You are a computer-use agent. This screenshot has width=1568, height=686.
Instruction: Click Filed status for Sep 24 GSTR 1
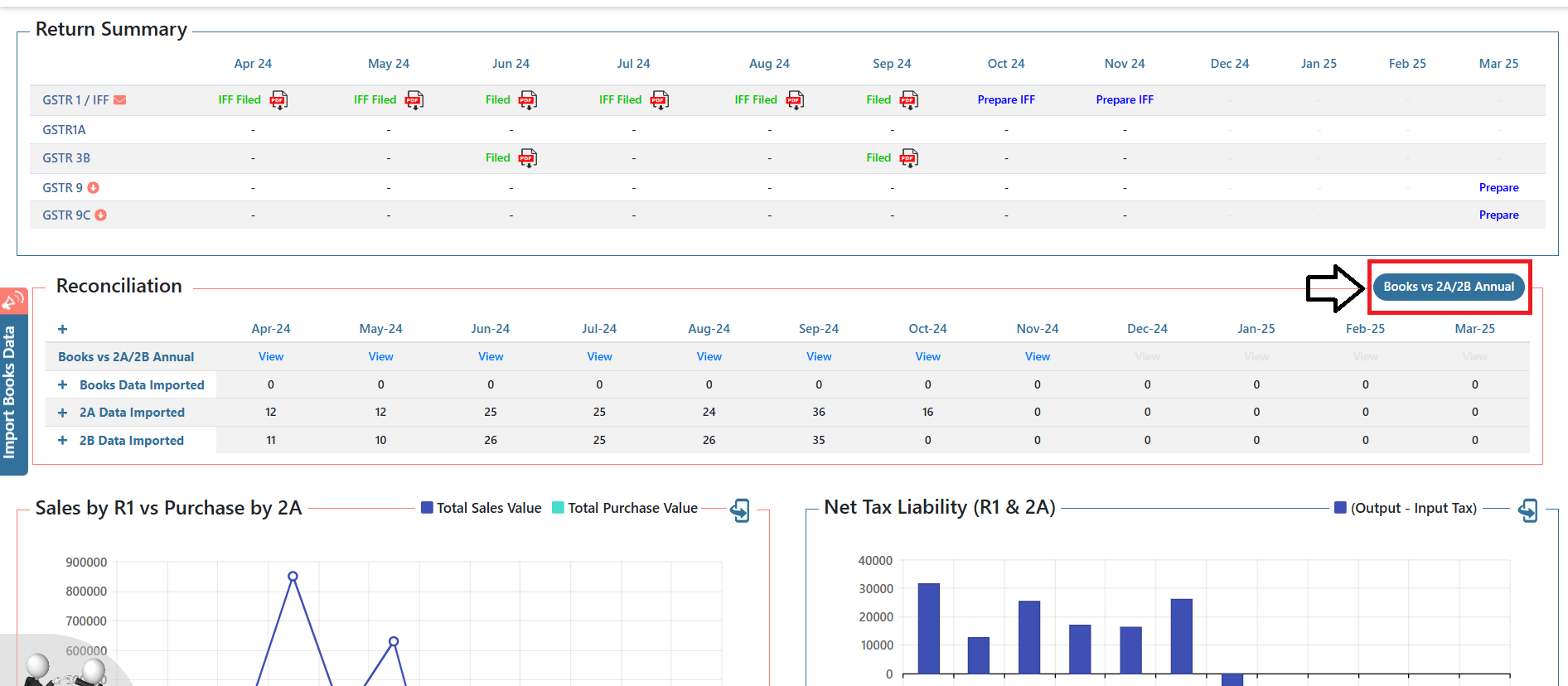tap(878, 100)
